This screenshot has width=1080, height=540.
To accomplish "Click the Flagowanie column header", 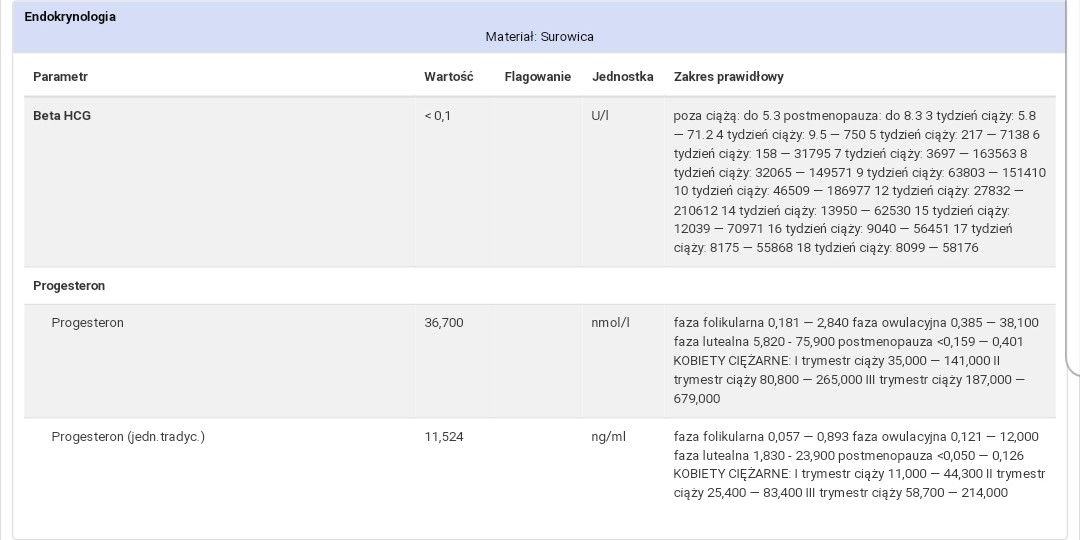I will click(x=537, y=77).
